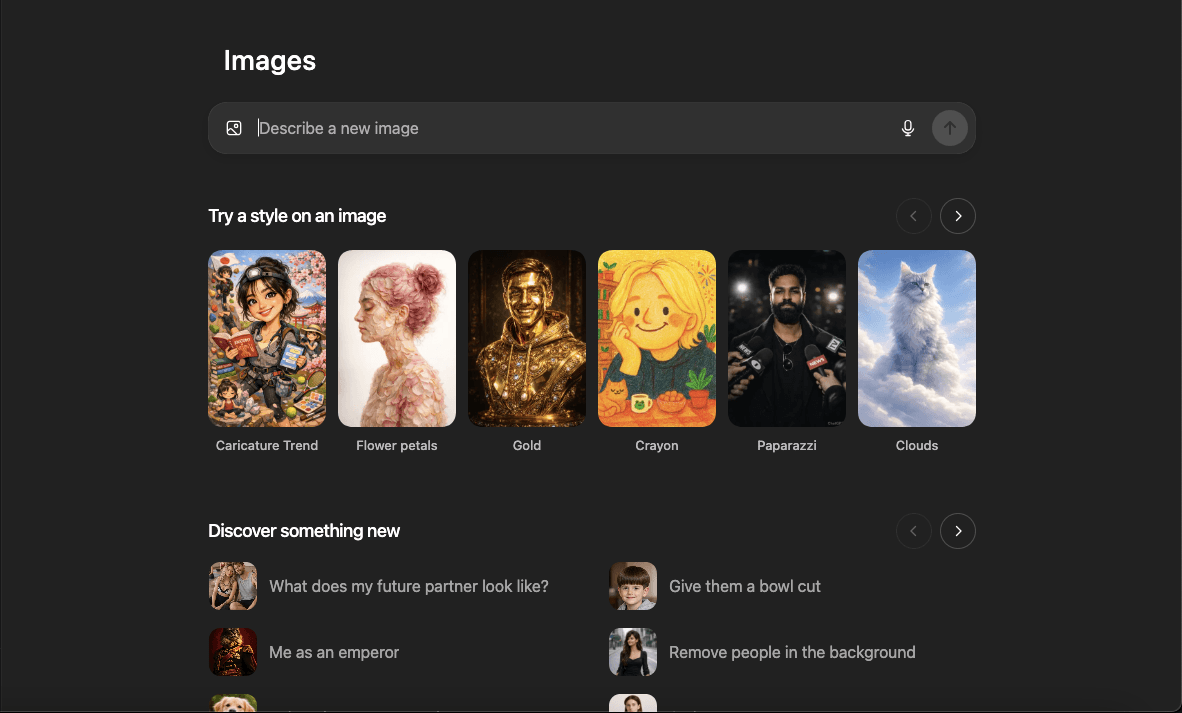Pick the Crayon drawing style
The image size is (1182, 713).
[657, 338]
